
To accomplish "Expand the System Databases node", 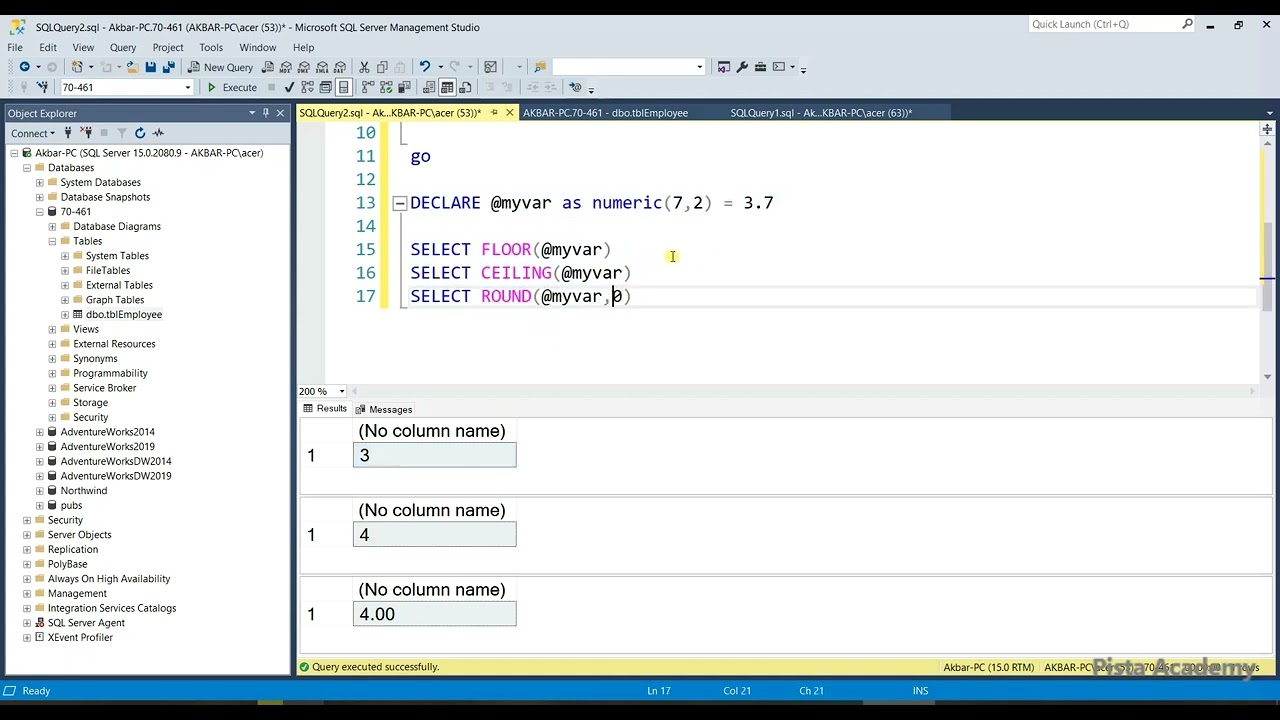I will [40, 182].
